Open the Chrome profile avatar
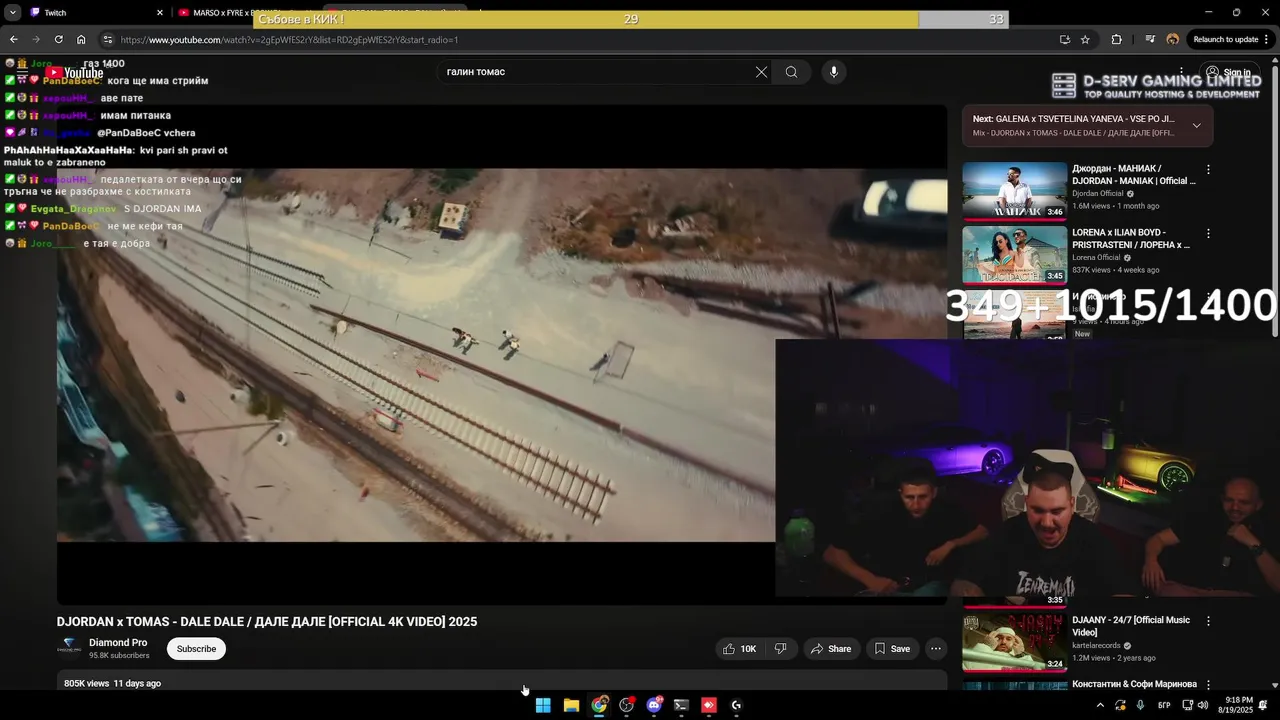The height and width of the screenshot is (720, 1280). (x=1173, y=40)
